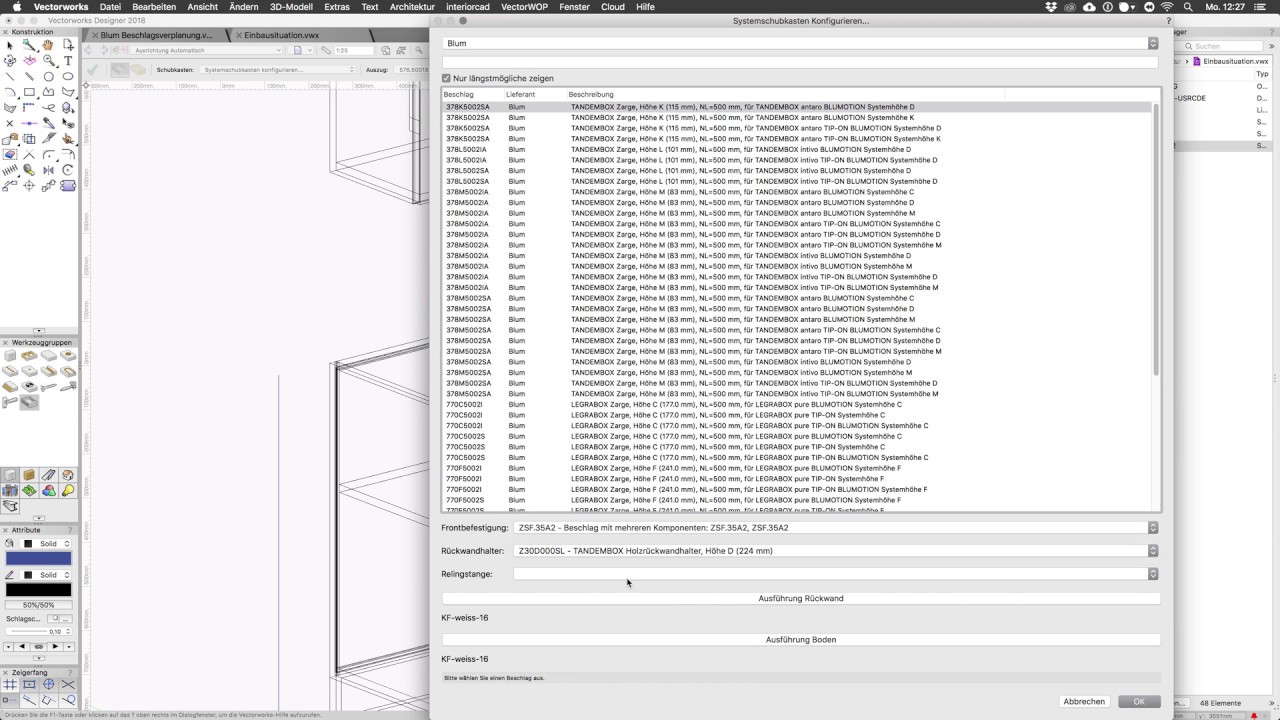Viewport: 1280px width, 720px height.
Task: Toggle Snap to Tangent in Zeigerfang
Action: coord(68,701)
